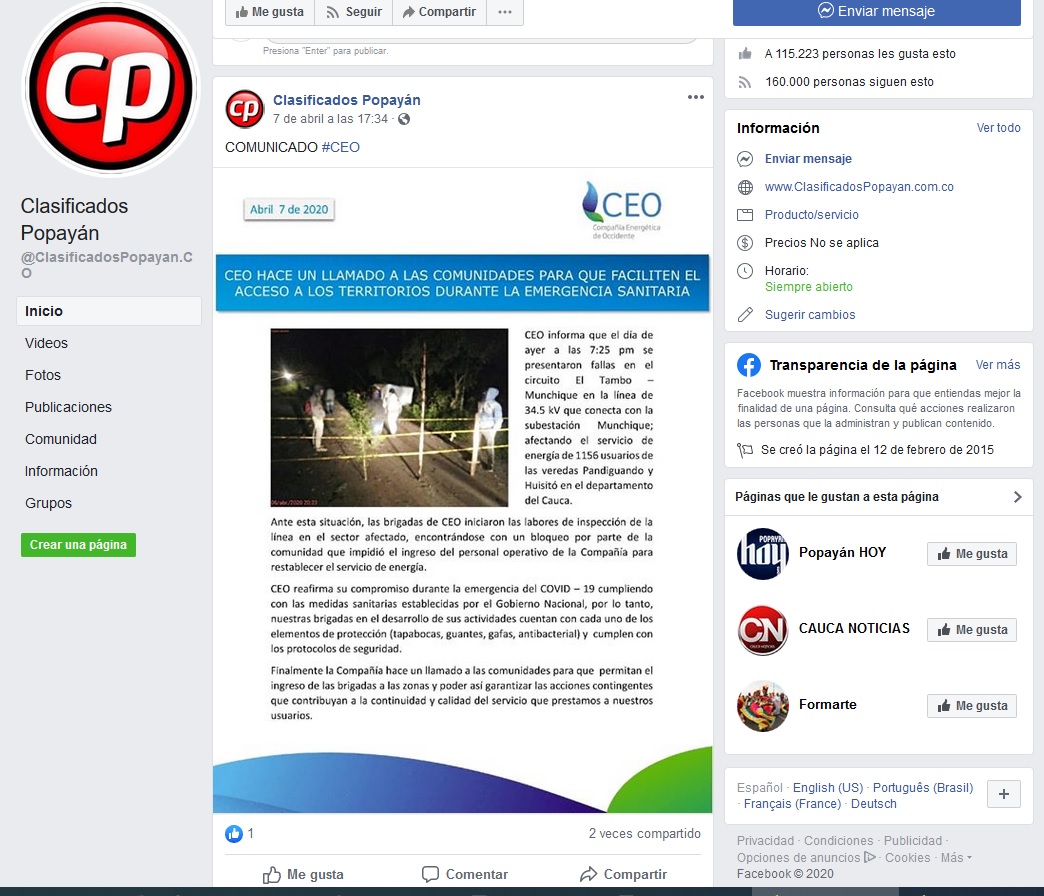Click the Facebook logo in Transparencia section
This screenshot has width=1044, height=896.
(x=749, y=365)
